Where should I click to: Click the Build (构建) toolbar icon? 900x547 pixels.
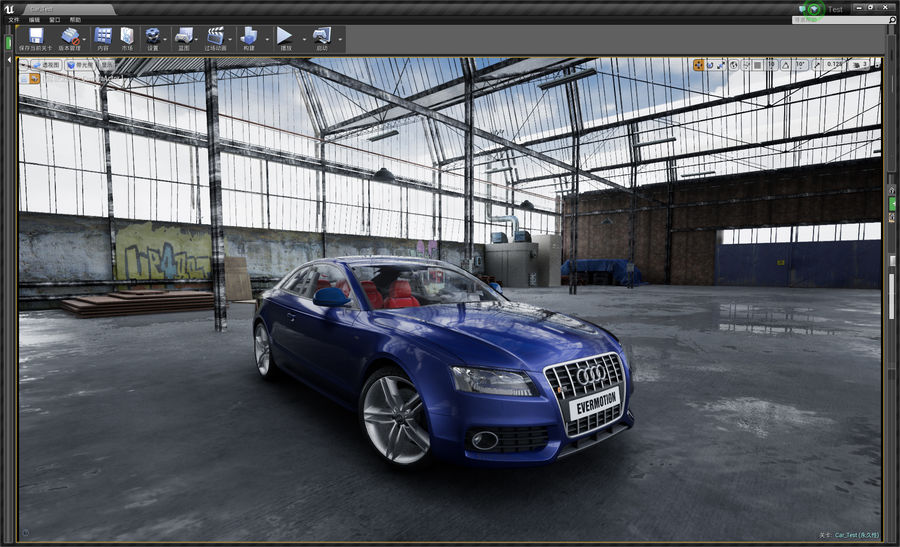click(249, 36)
